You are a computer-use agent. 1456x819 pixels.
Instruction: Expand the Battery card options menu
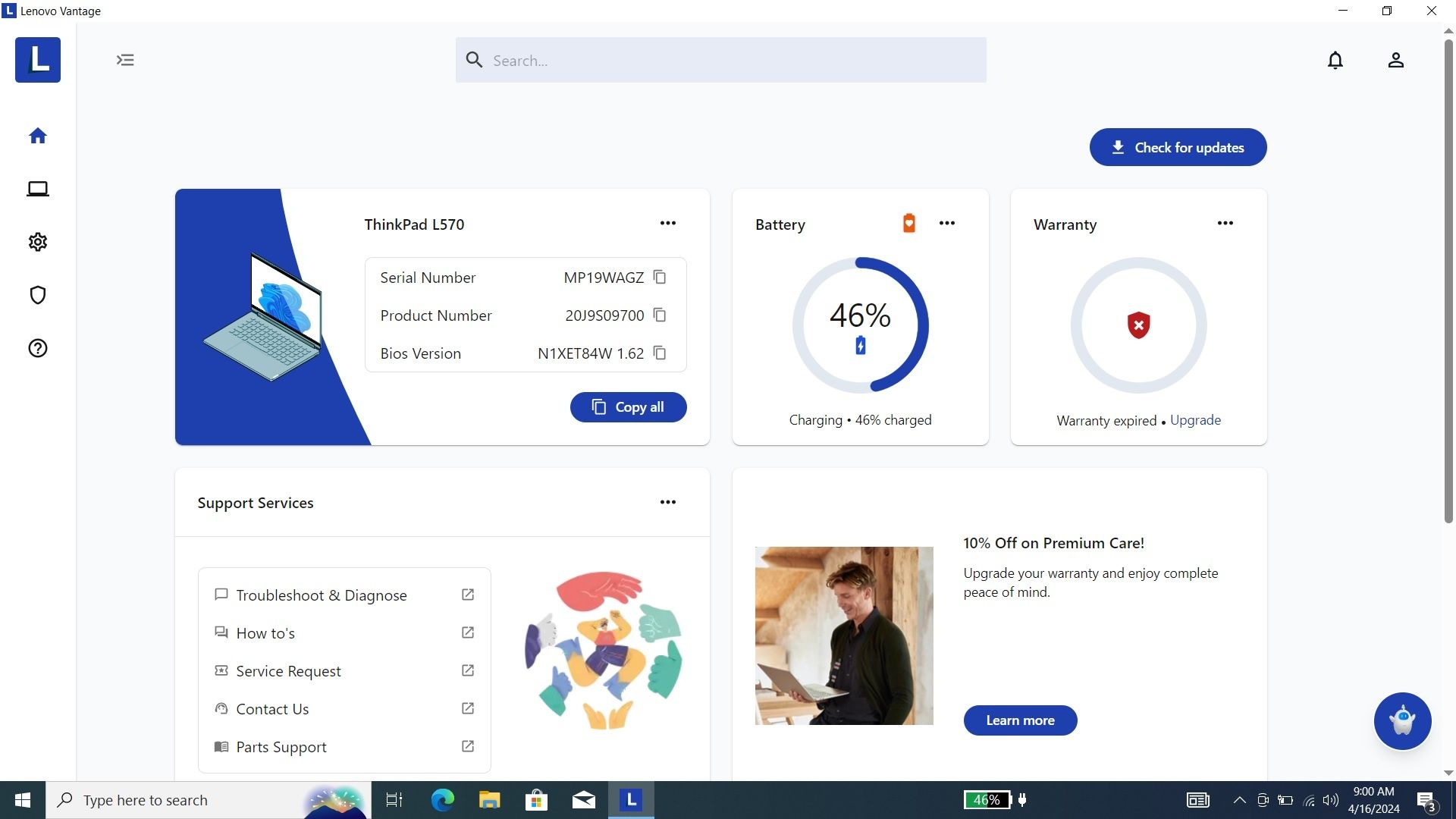click(x=947, y=223)
